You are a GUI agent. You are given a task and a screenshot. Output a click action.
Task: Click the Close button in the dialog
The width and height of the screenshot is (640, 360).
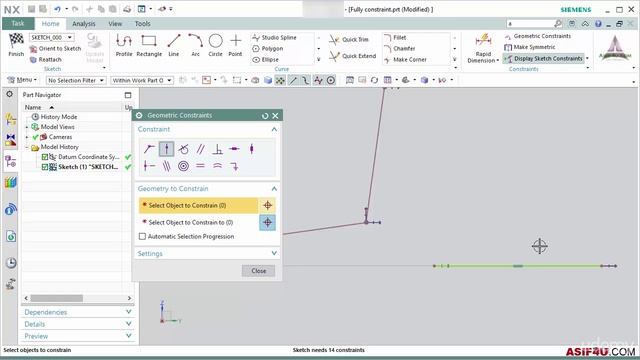[x=258, y=271]
